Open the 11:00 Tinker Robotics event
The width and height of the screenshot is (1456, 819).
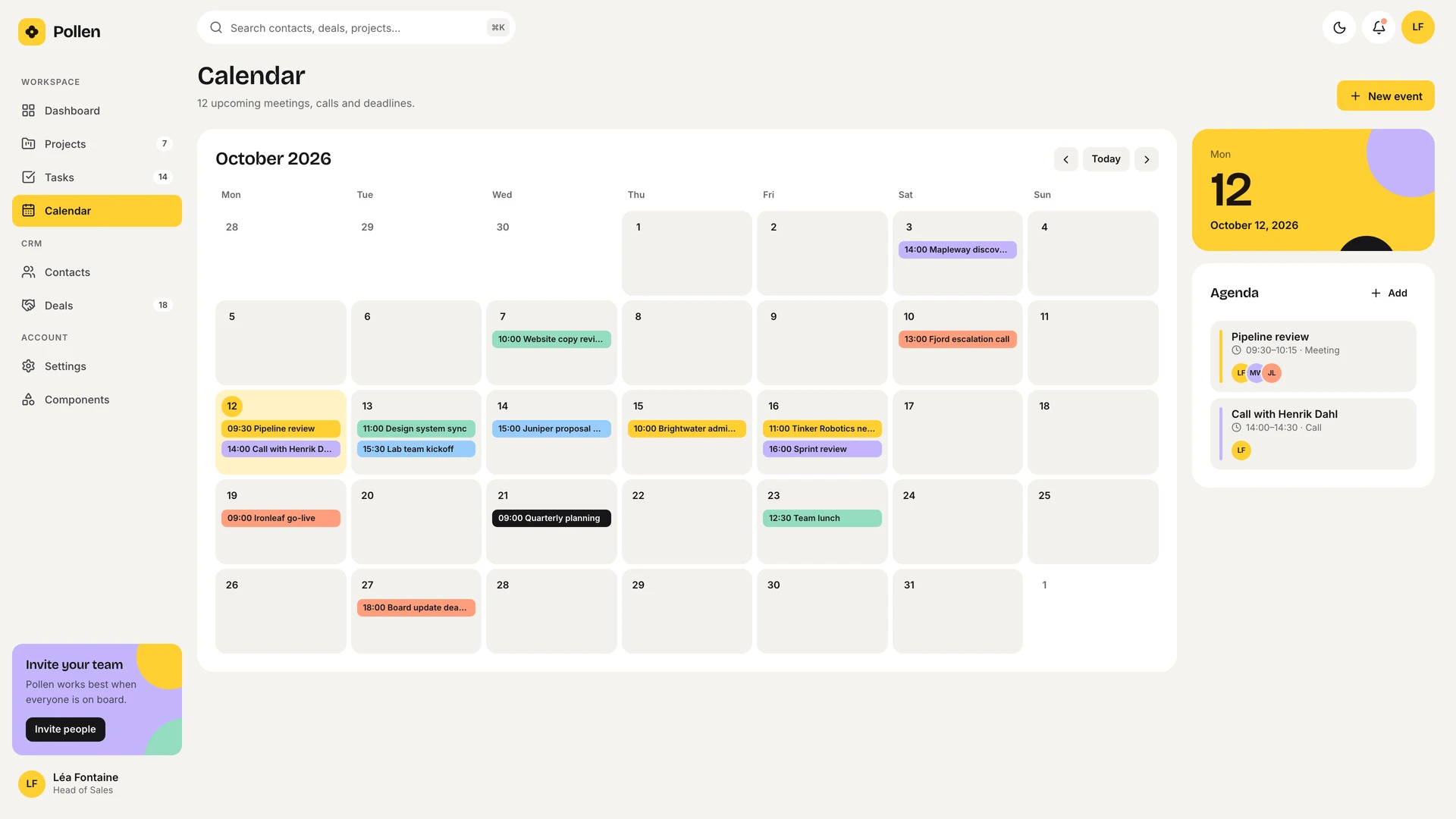click(x=822, y=428)
